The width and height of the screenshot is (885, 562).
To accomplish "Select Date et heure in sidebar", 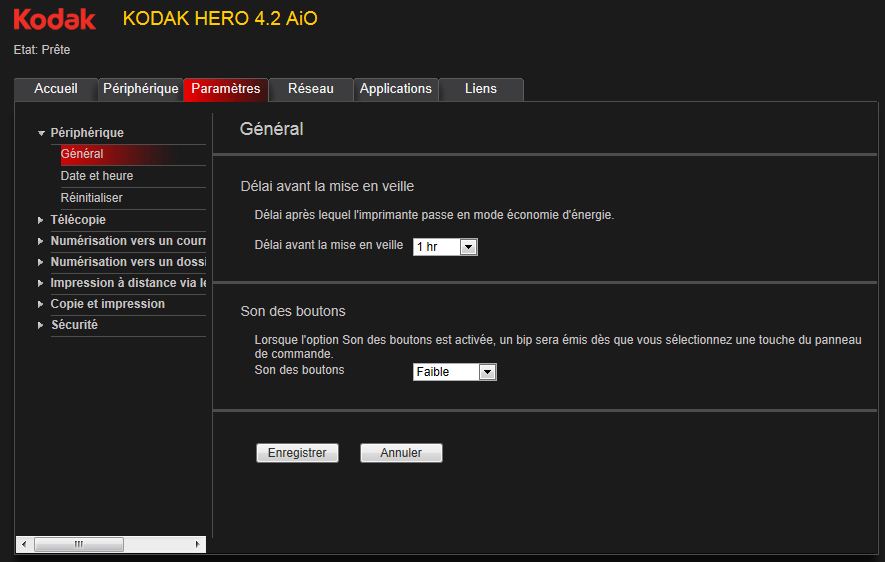I will point(97,176).
